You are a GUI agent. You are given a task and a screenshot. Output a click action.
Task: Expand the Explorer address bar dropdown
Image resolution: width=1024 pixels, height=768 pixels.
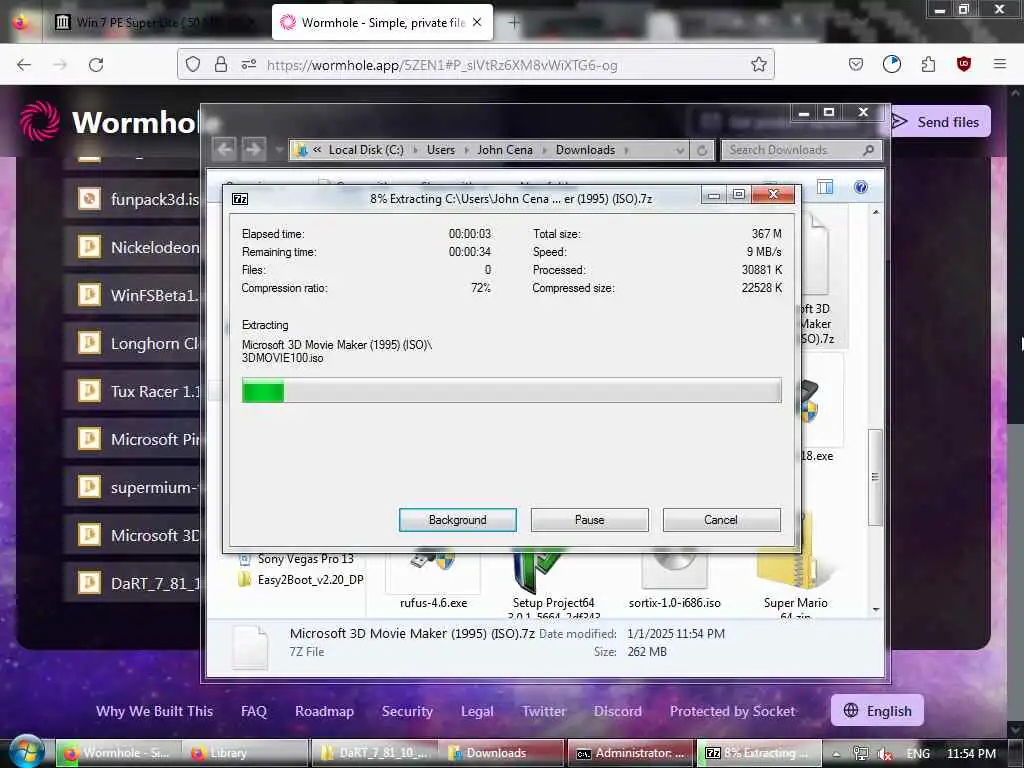click(680, 150)
